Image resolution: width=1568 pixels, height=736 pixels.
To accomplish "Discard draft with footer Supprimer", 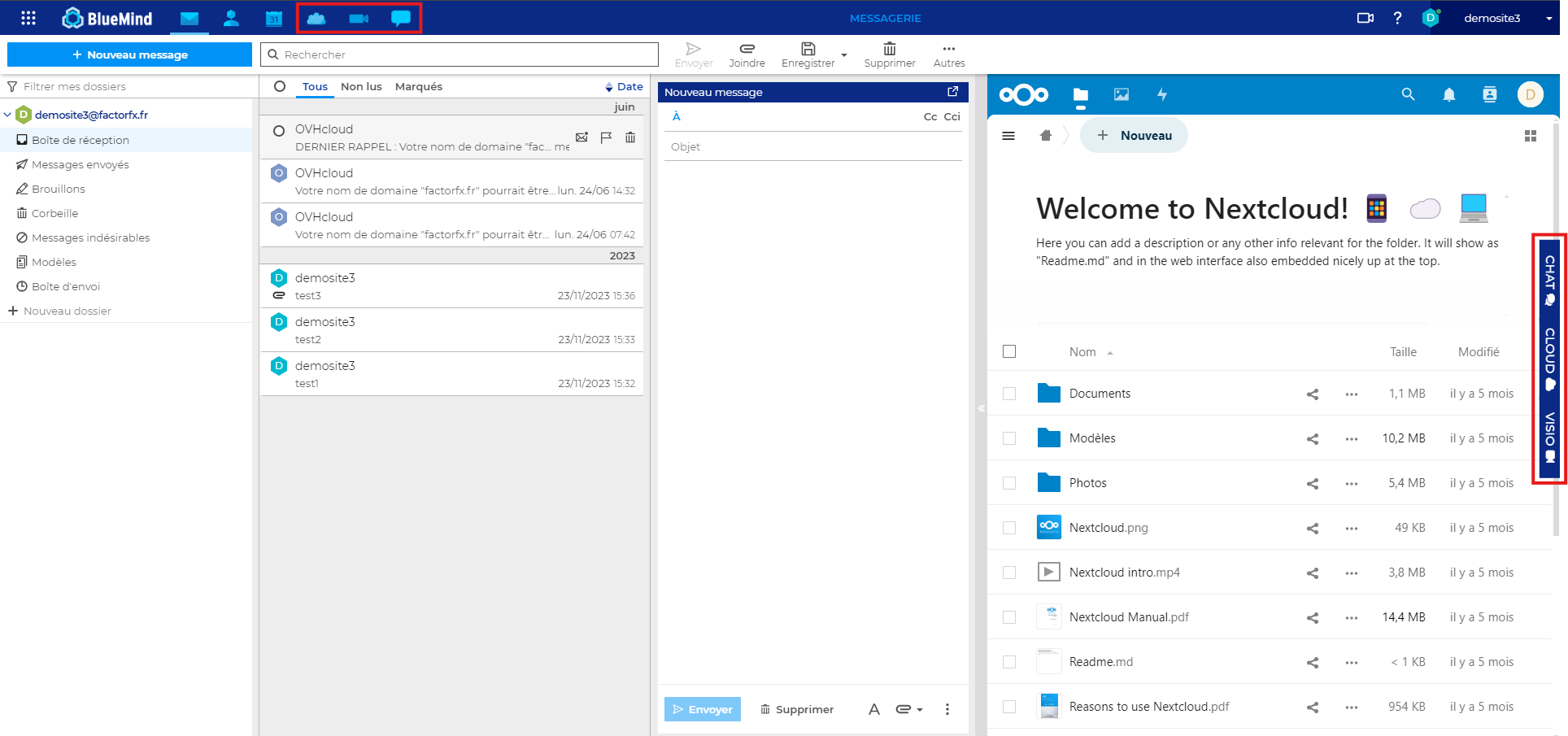I will (797, 709).
